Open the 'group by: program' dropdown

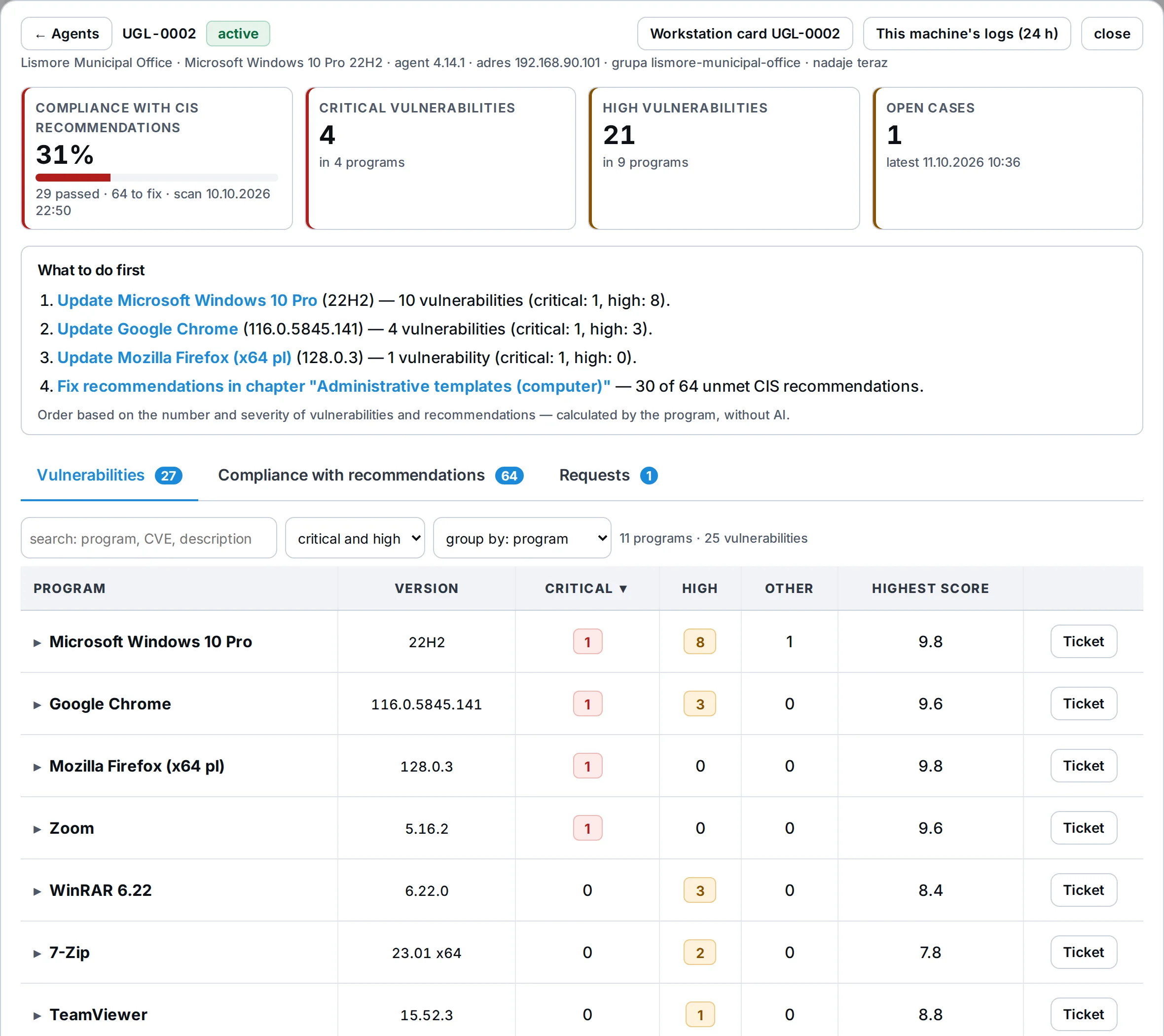pyautogui.click(x=522, y=538)
